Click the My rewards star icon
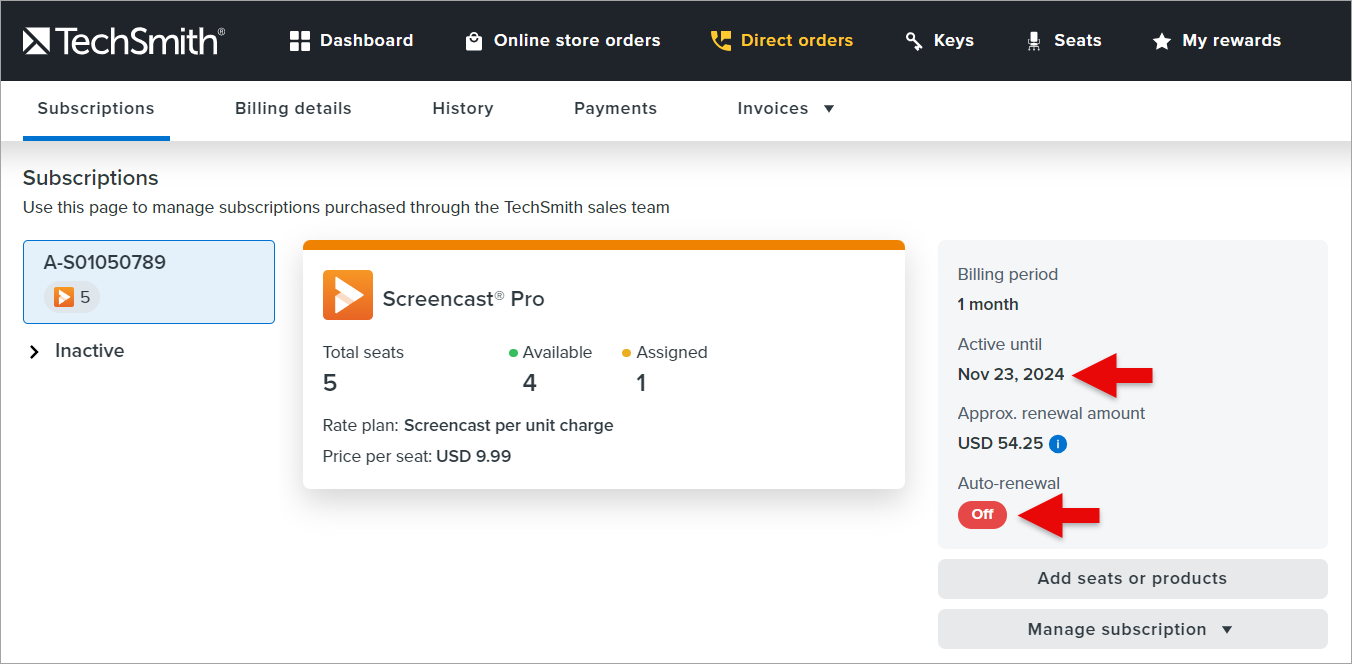 click(1161, 41)
